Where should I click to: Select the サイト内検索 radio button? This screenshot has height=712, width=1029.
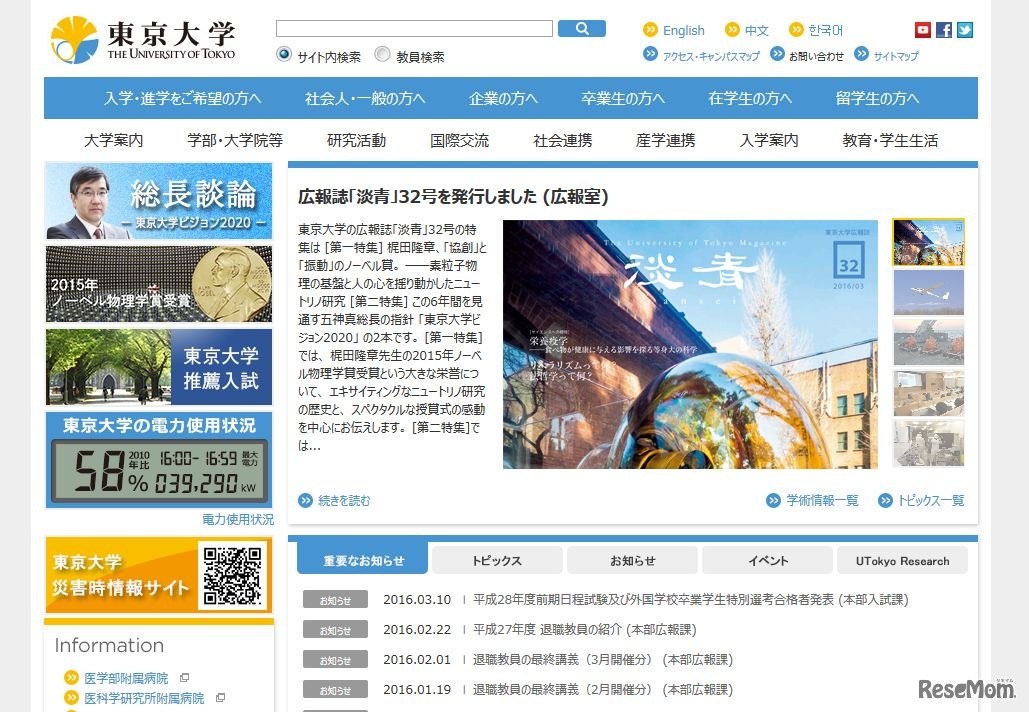point(284,54)
